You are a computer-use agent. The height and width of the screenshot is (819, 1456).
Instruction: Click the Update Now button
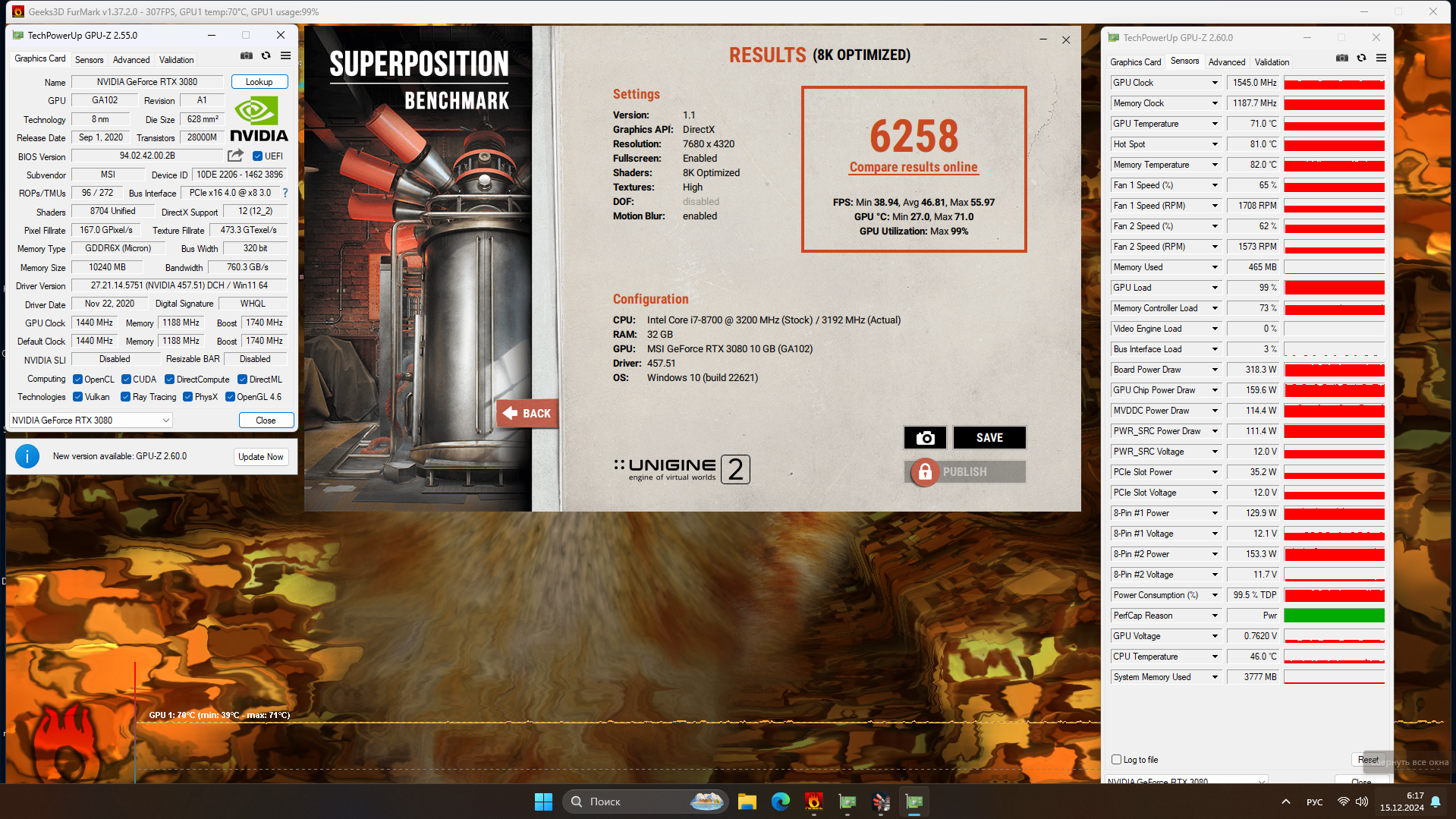[261, 457]
